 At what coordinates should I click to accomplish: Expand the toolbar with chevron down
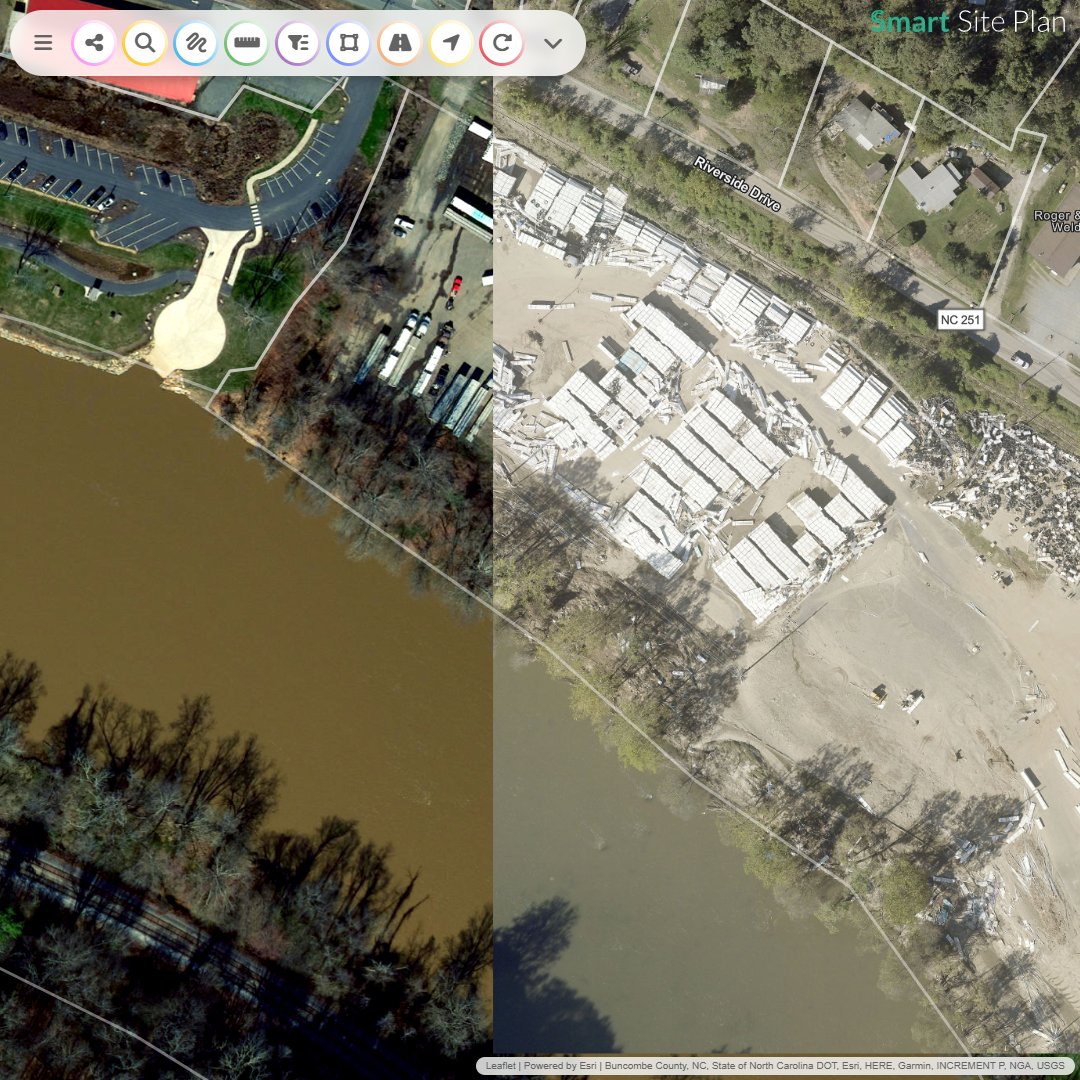tap(552, 43)
